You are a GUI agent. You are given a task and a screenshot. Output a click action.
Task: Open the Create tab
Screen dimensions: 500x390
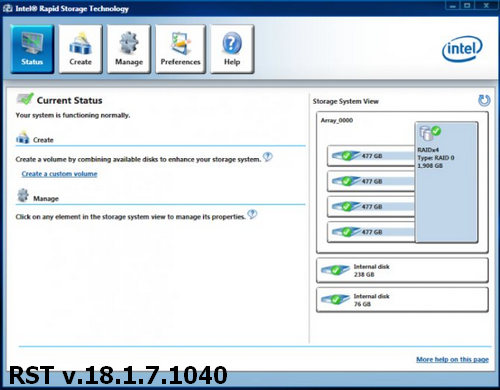(x=80, y=49)
